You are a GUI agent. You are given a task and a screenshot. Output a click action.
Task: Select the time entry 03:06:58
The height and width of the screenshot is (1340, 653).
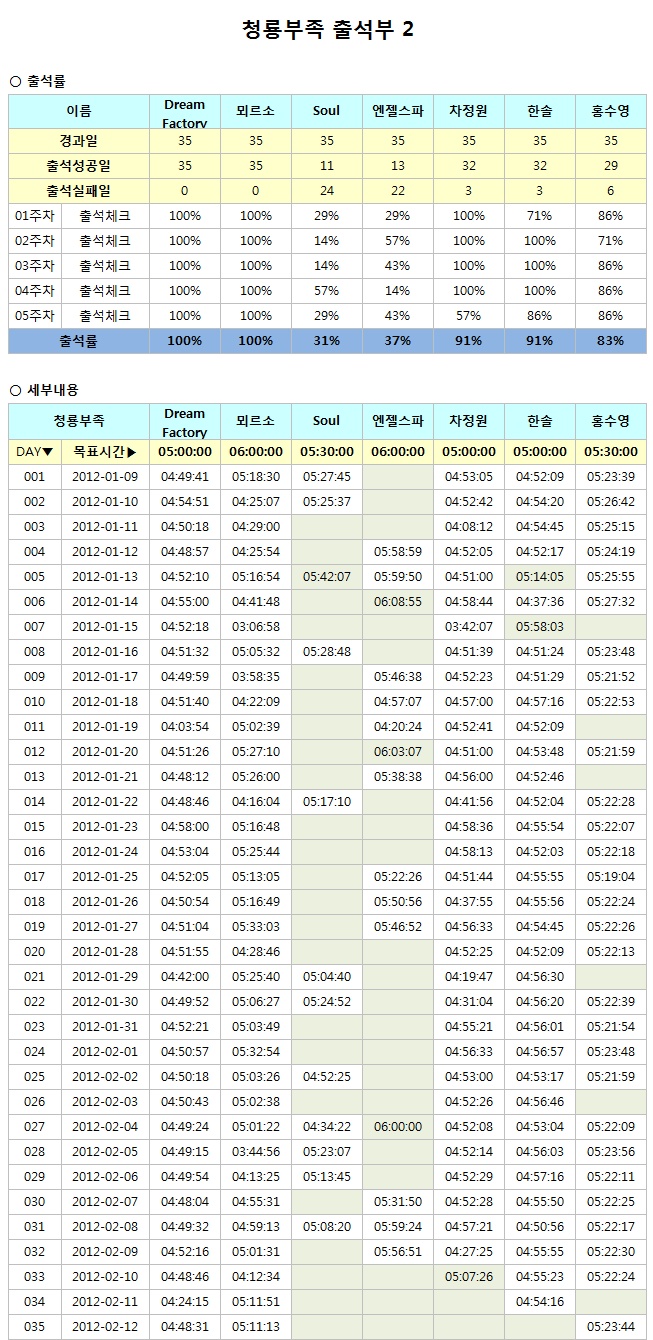(x=256, y=627)
